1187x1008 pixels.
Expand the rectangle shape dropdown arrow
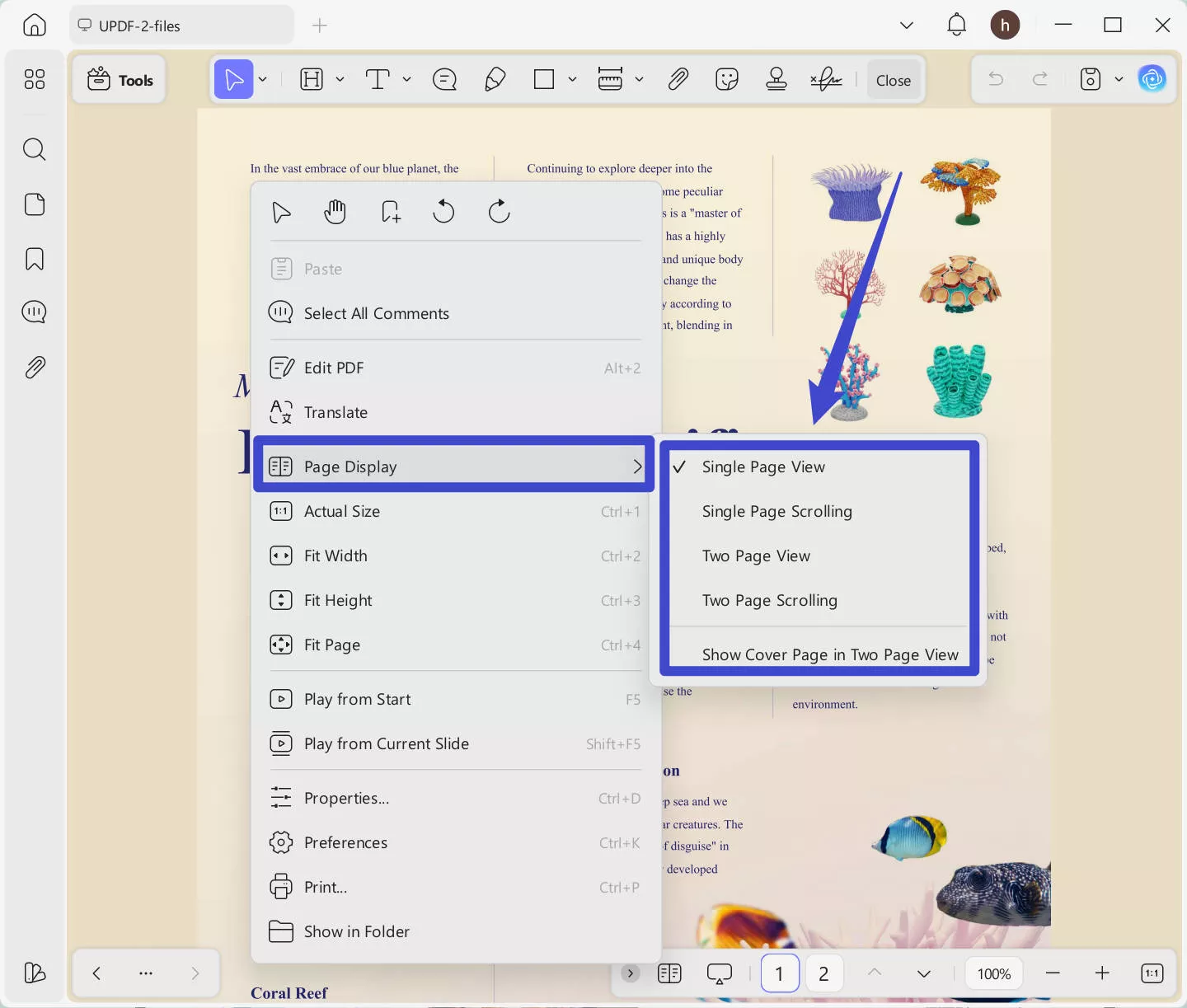pyautogui.click(x=572, y=80)
